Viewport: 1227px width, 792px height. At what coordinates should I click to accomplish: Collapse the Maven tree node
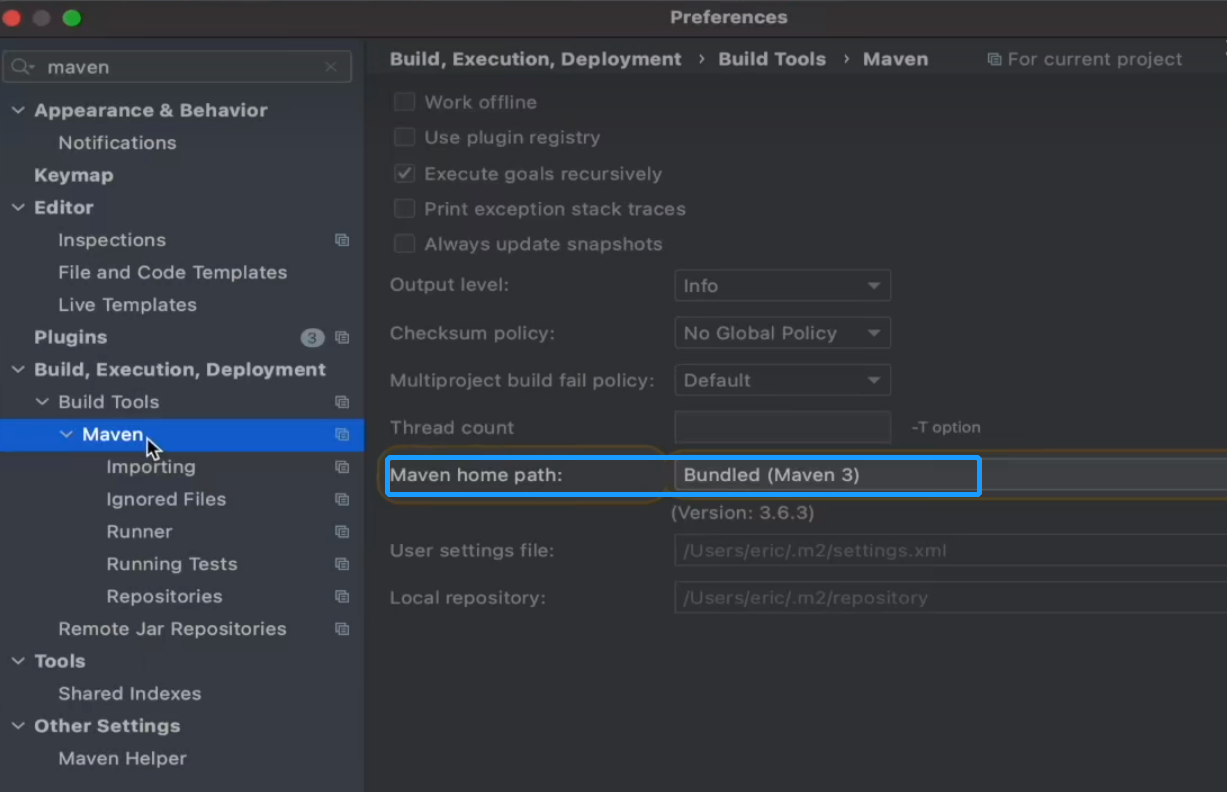pos(67,435)
